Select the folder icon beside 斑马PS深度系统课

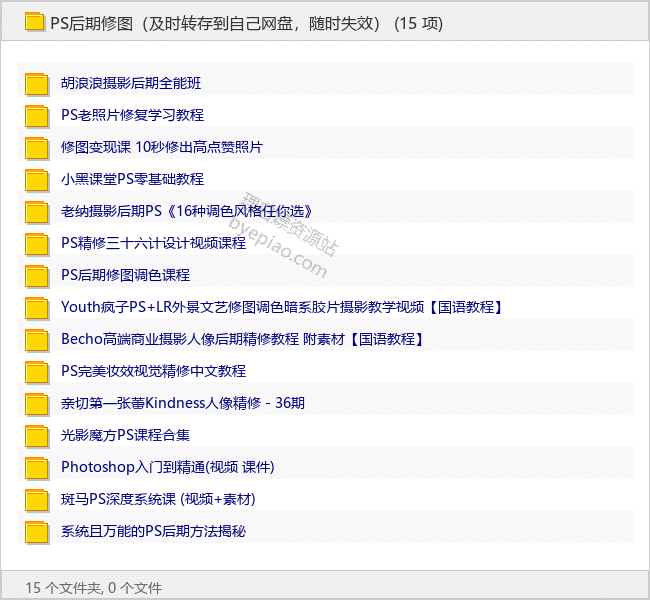point(36,500)
